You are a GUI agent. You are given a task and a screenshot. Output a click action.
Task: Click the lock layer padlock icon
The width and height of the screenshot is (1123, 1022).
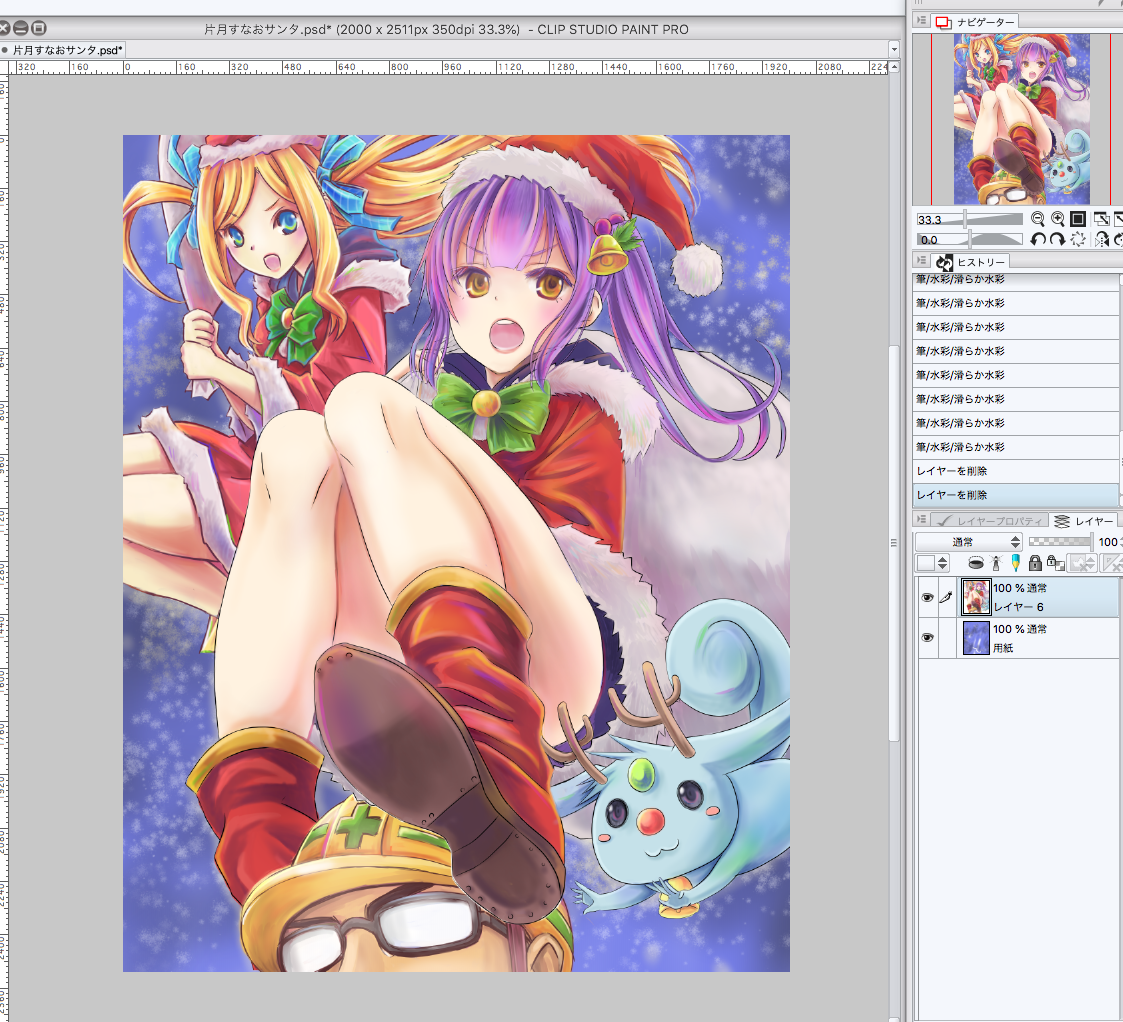pyautogui.click(x=1035, y=563)
